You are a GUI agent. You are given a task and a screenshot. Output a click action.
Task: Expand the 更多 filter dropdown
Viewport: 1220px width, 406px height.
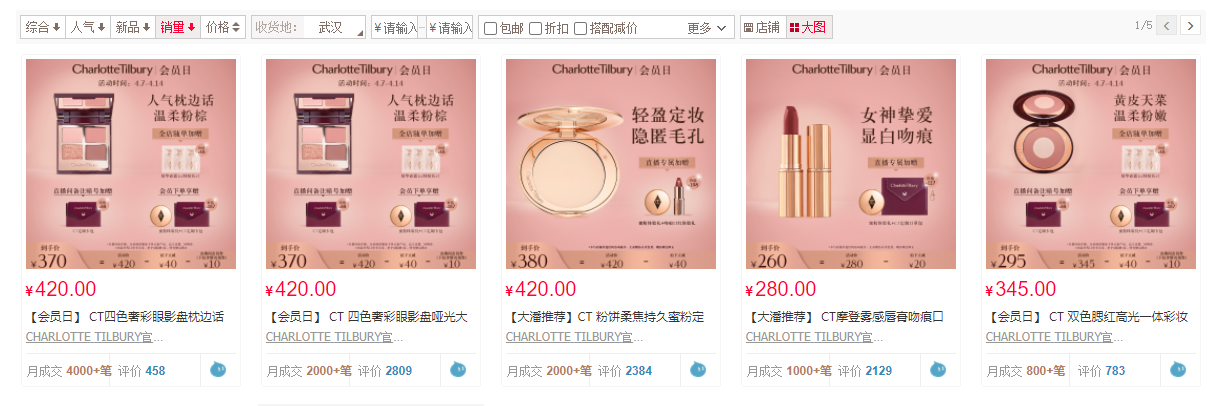707,28
